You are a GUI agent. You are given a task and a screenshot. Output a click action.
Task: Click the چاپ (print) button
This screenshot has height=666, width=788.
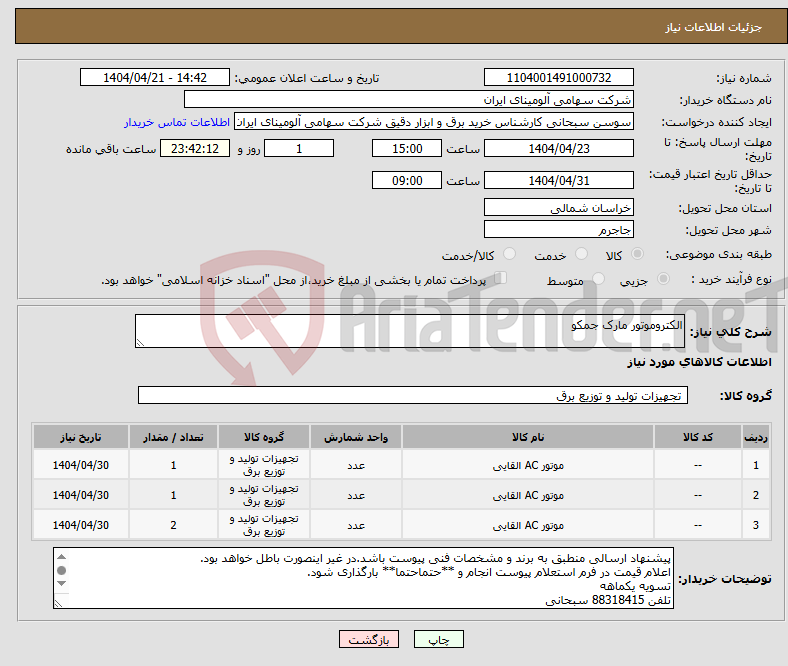[438, 639]
